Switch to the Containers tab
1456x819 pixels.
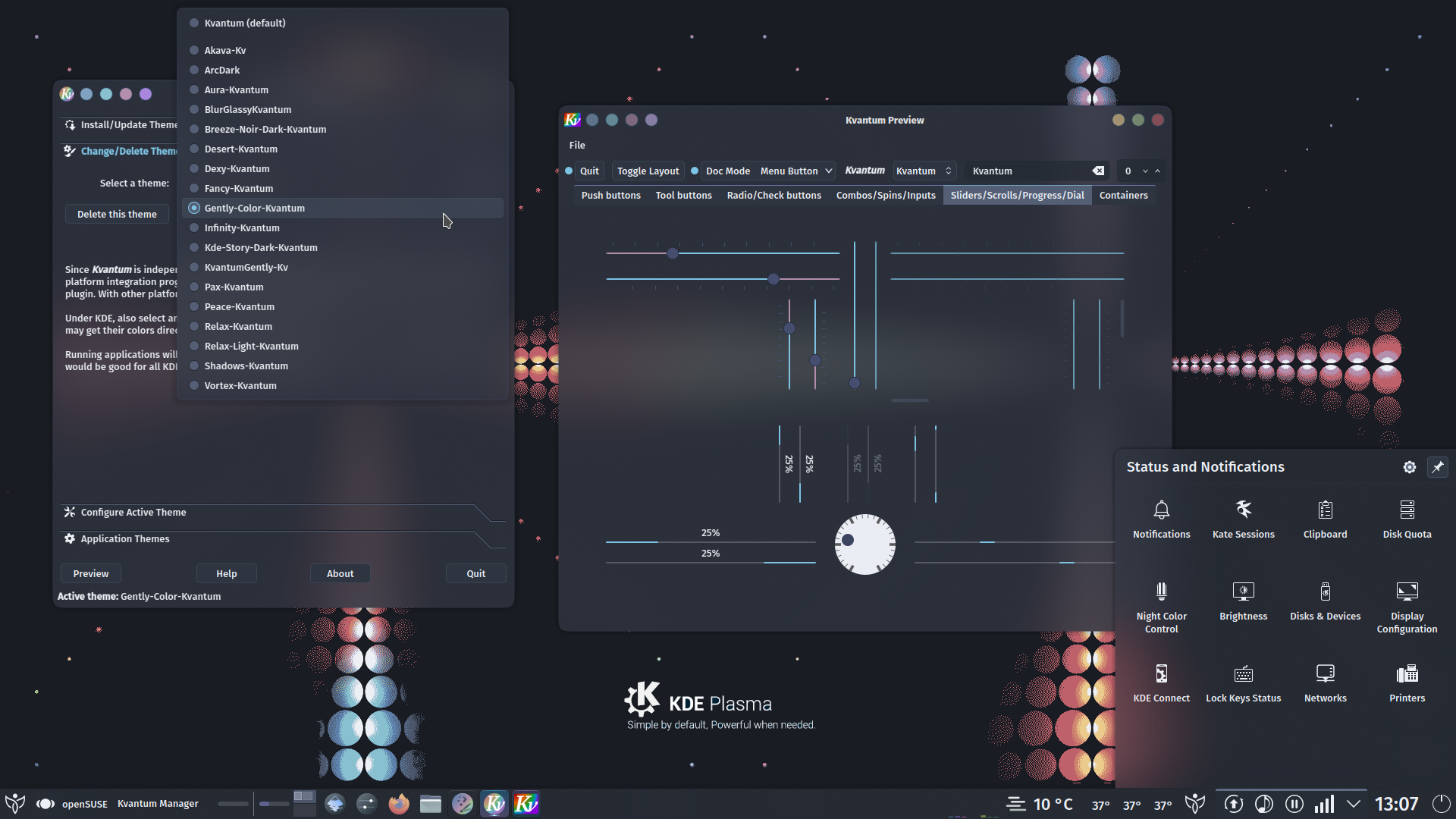(x=1123, y=196)
